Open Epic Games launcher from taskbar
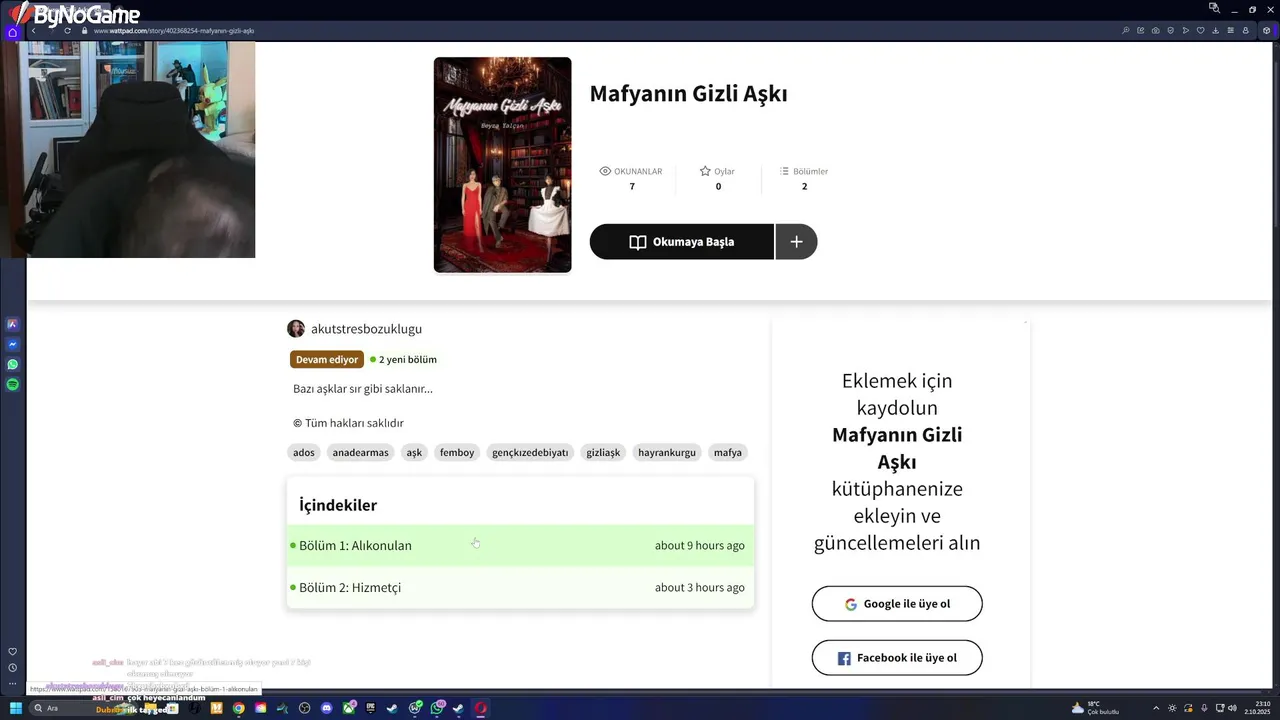This screenshot has height=720, width=1280. tap(370, 708)
